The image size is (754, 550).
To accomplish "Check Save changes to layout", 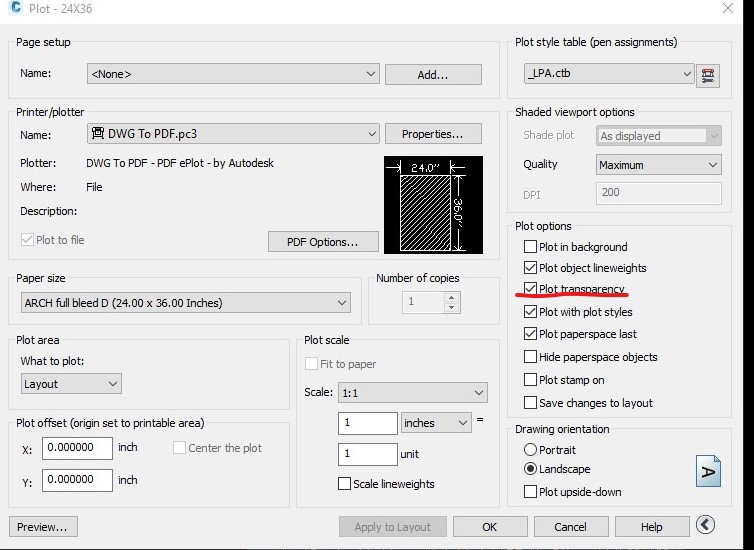I will (x=530, y=402).
